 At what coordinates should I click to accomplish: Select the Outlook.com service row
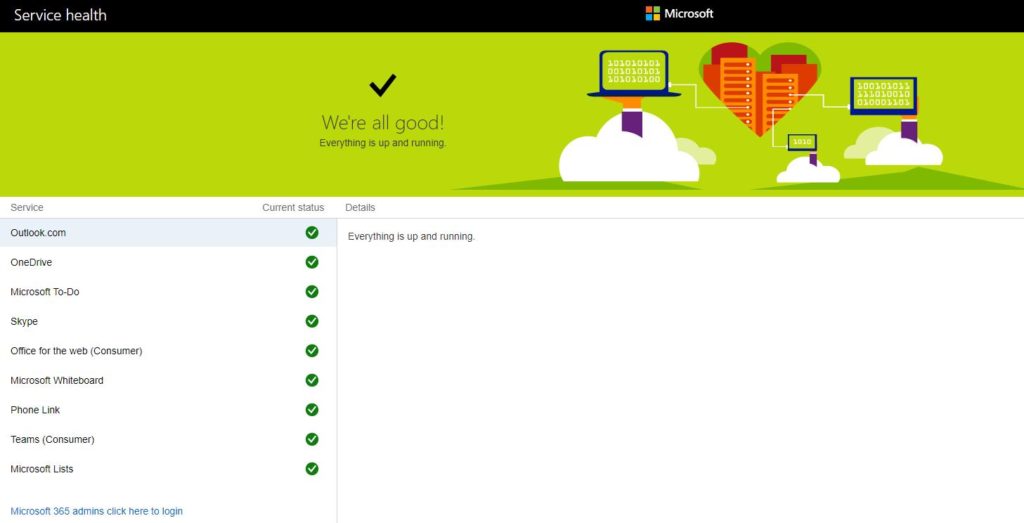[x=168, y=232]
